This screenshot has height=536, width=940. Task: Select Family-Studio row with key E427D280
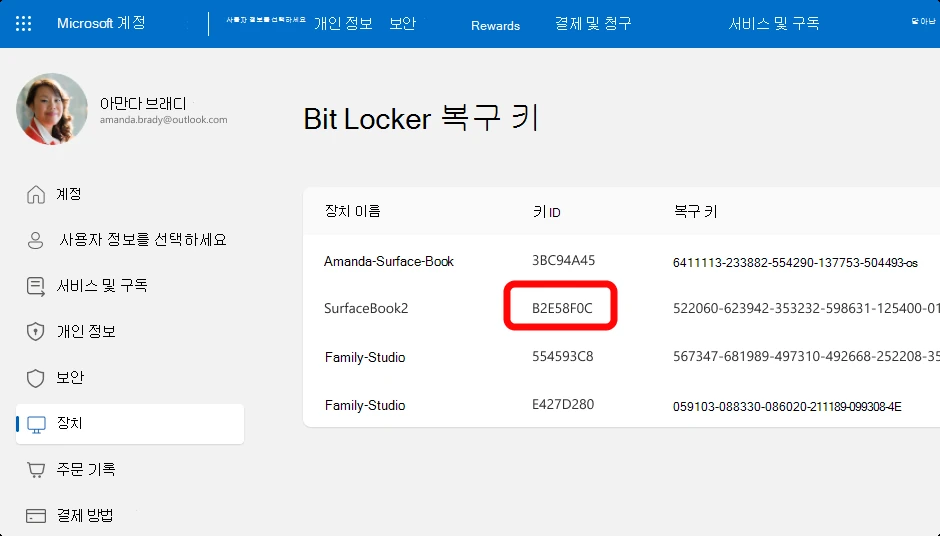pos(365,405)
